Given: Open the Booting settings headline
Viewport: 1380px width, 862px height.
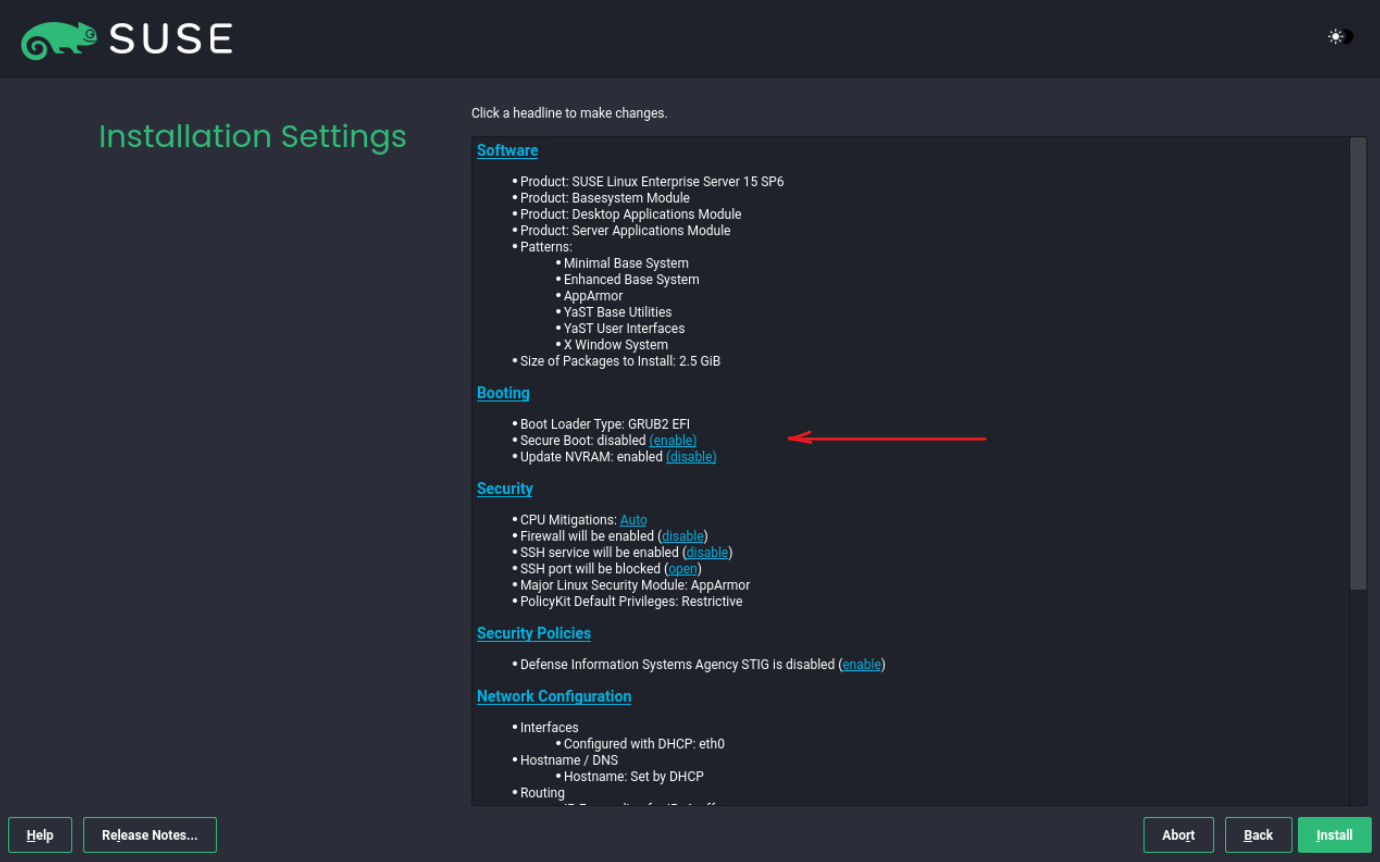Looking at the screenshot, I should pos(503,393).
